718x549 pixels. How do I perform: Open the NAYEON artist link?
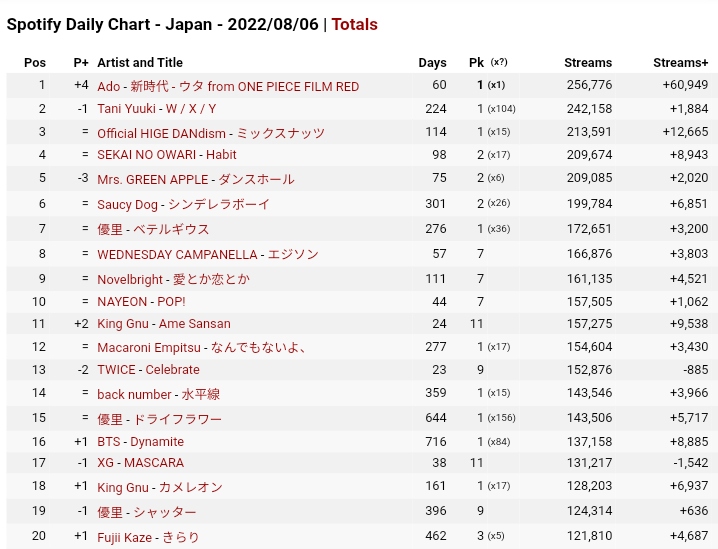122,301
